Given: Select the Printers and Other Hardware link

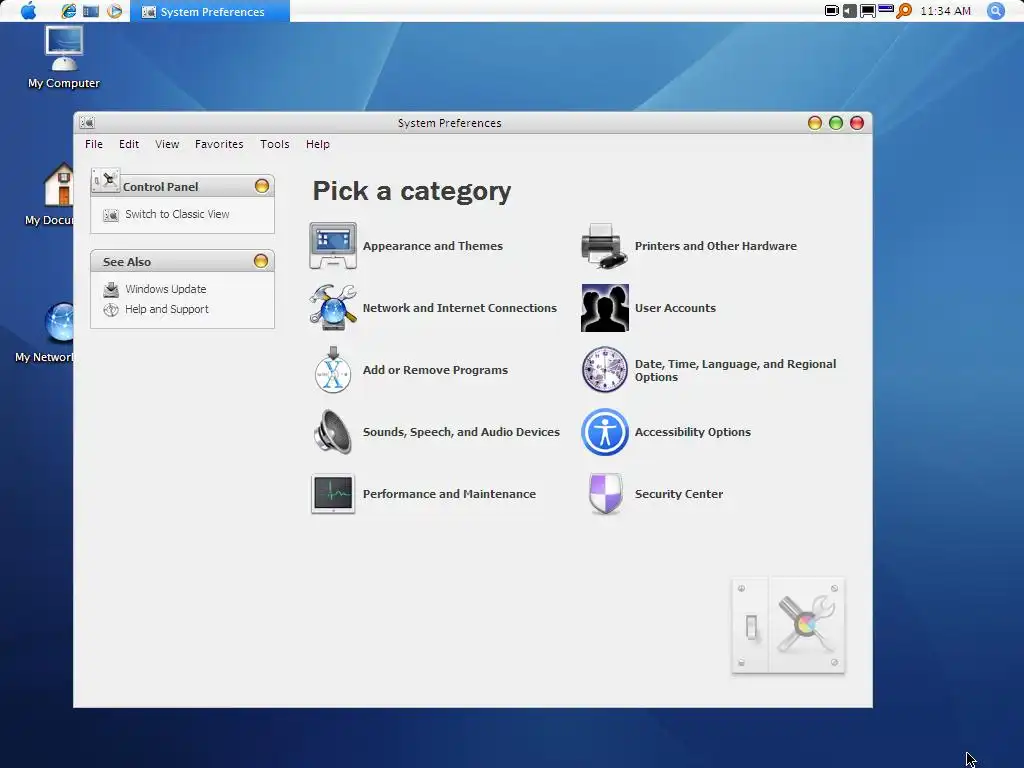Looking at the screenshot, I should [x=716, y=246].
